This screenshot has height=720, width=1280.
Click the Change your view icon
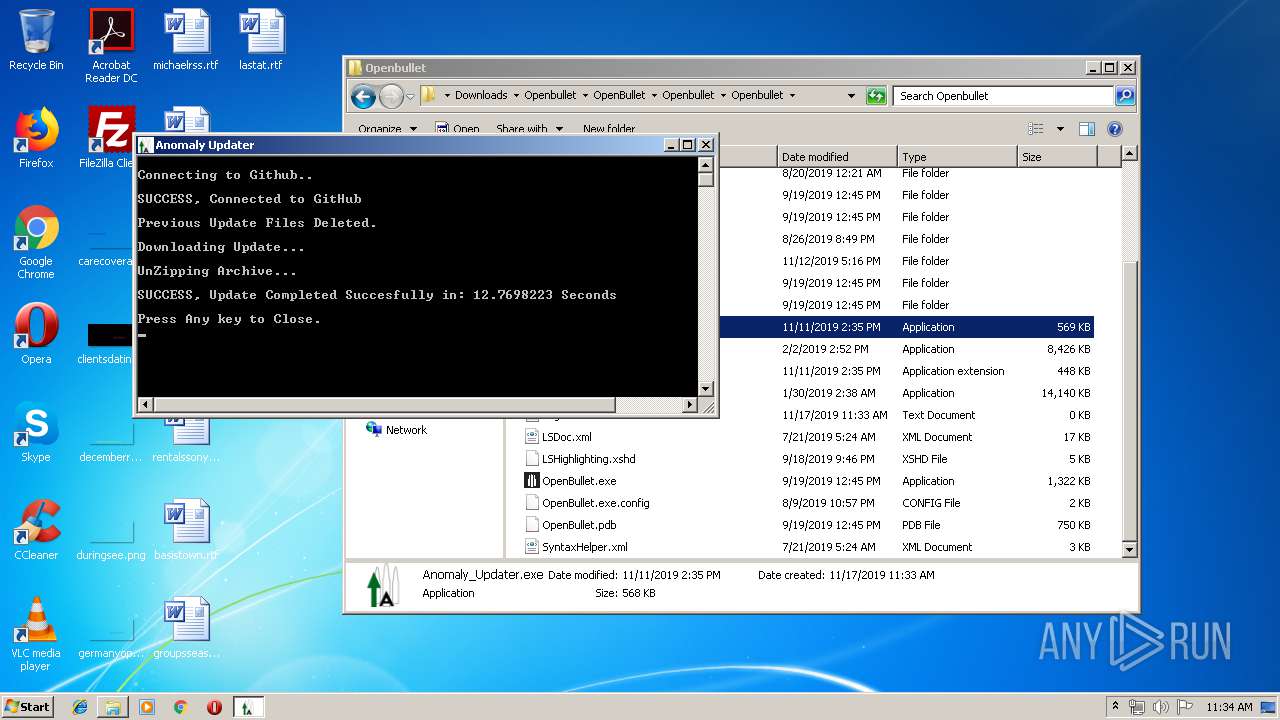pyautogui.click(x=1035, y=129)
